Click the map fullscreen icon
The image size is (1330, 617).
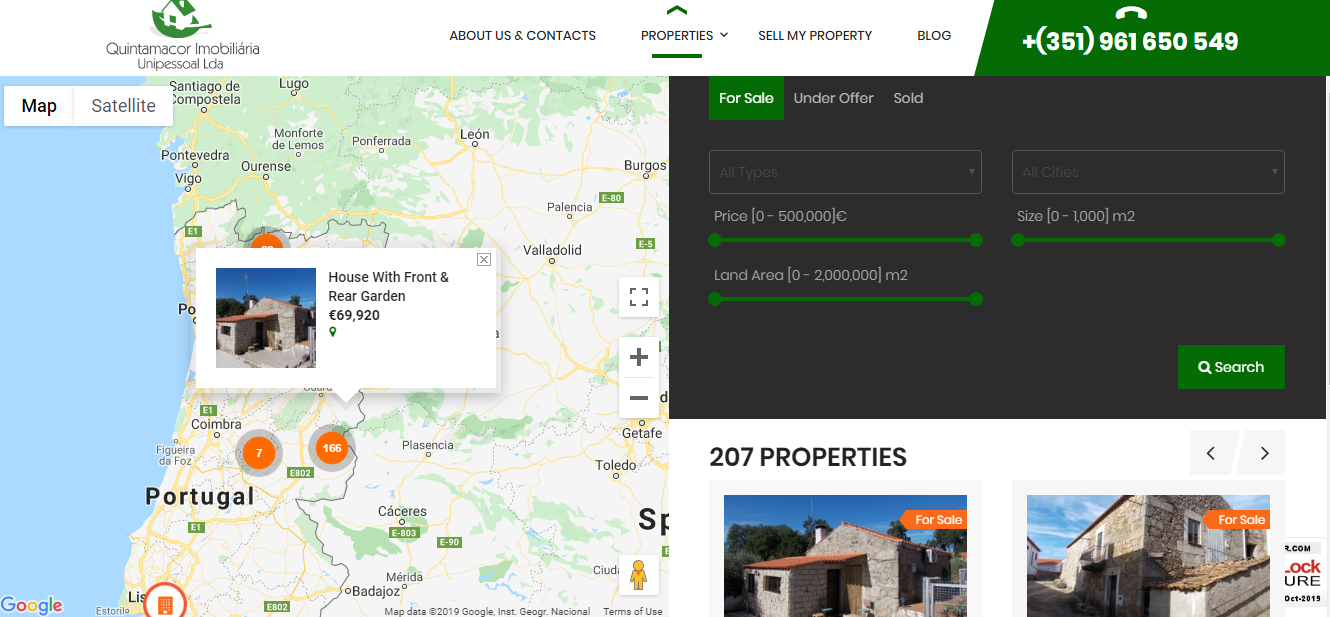click(x=639, y=297)
